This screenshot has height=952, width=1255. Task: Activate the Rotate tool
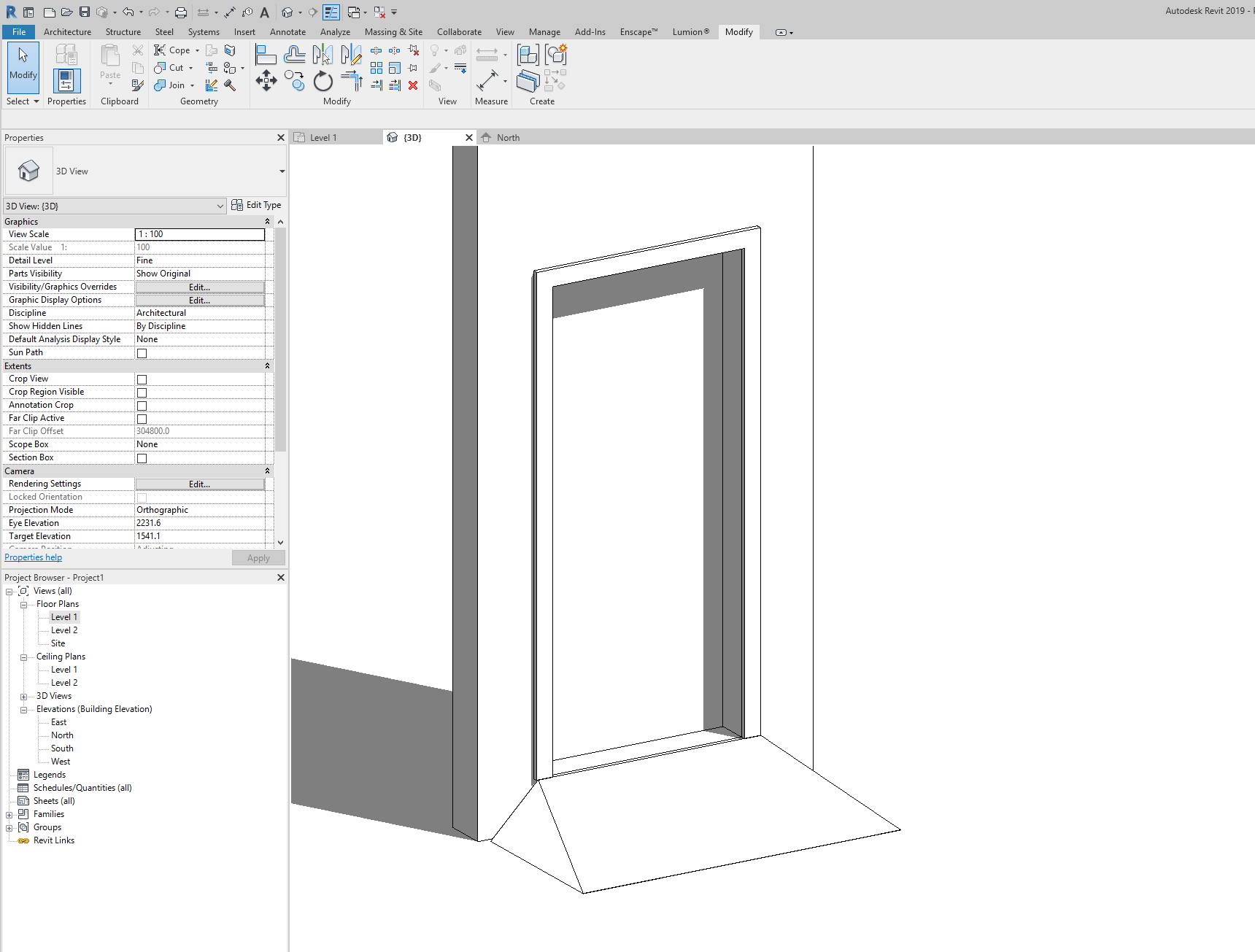(x=323, y=82)
